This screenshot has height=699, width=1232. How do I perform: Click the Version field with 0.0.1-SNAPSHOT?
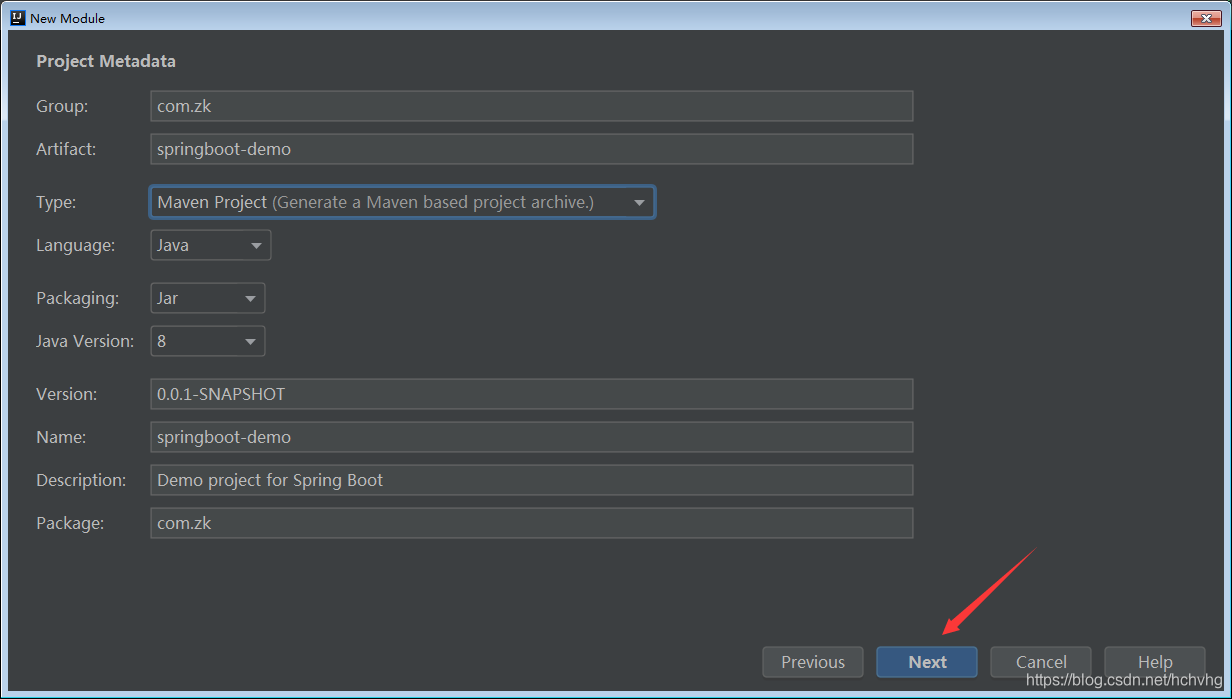coord(531,394)
